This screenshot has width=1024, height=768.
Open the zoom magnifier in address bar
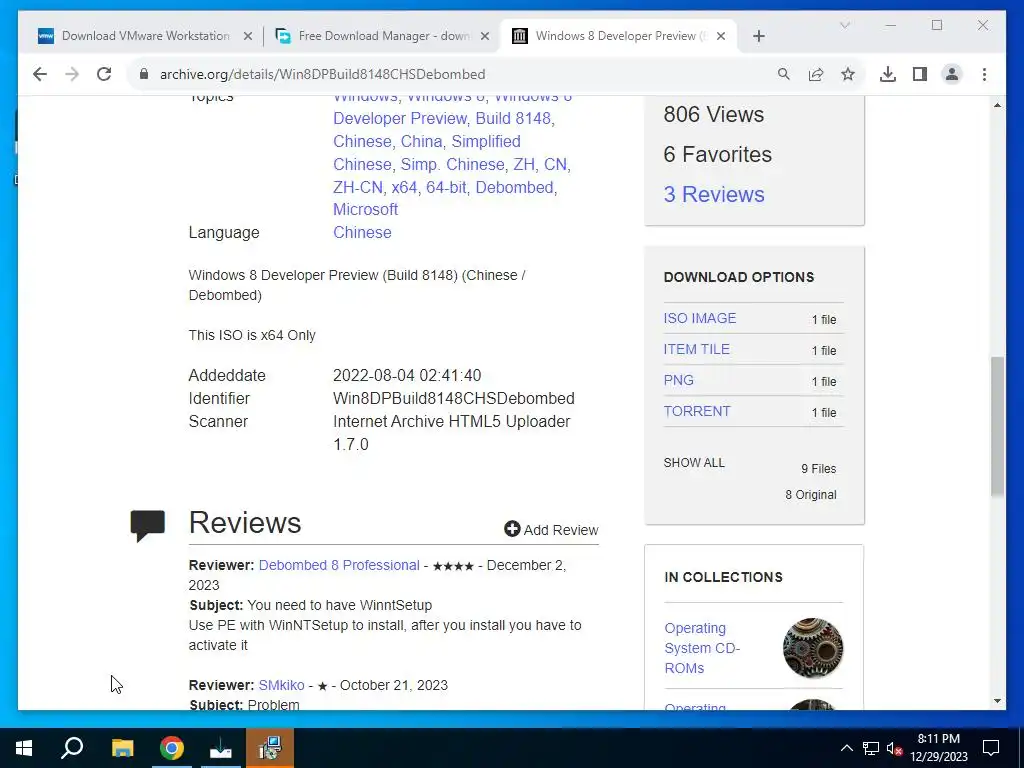point(784,74)
